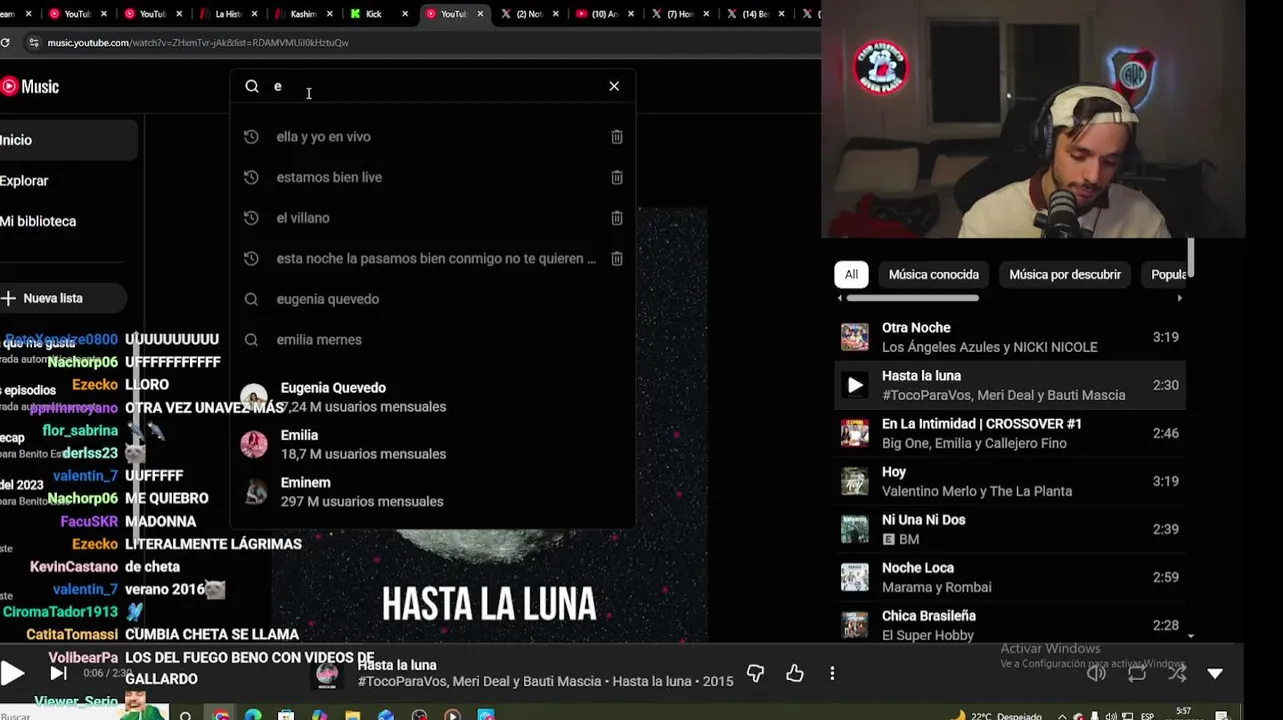Switch to the Kashim browser tab
This screenshot has height=720, width=1283.
tap(302, 14)
